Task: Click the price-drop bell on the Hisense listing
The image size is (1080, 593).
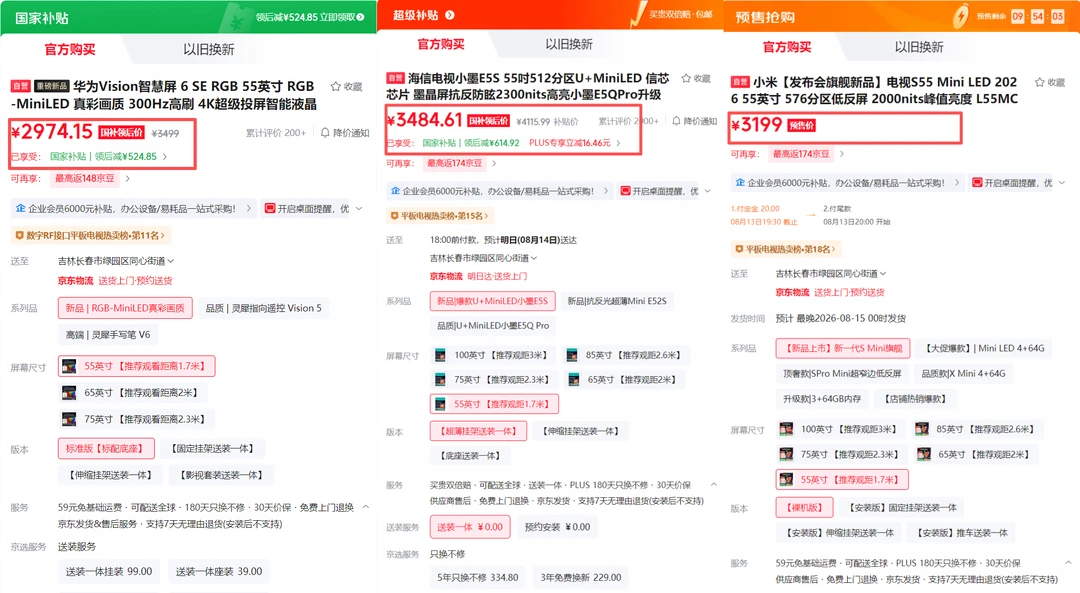Action: click(676, 121)
